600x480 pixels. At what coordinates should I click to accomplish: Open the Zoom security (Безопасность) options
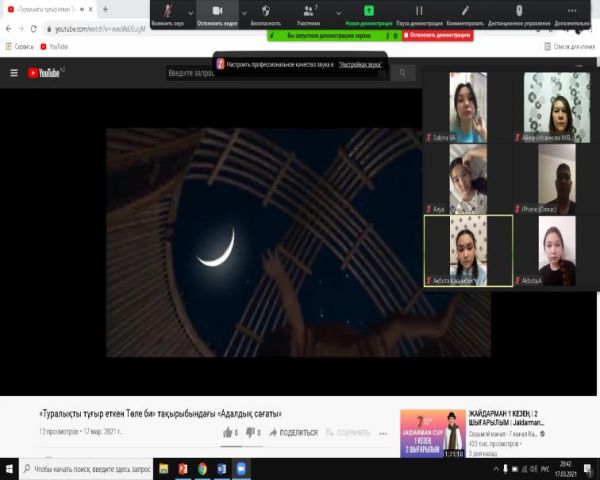[x=266, y=12]
